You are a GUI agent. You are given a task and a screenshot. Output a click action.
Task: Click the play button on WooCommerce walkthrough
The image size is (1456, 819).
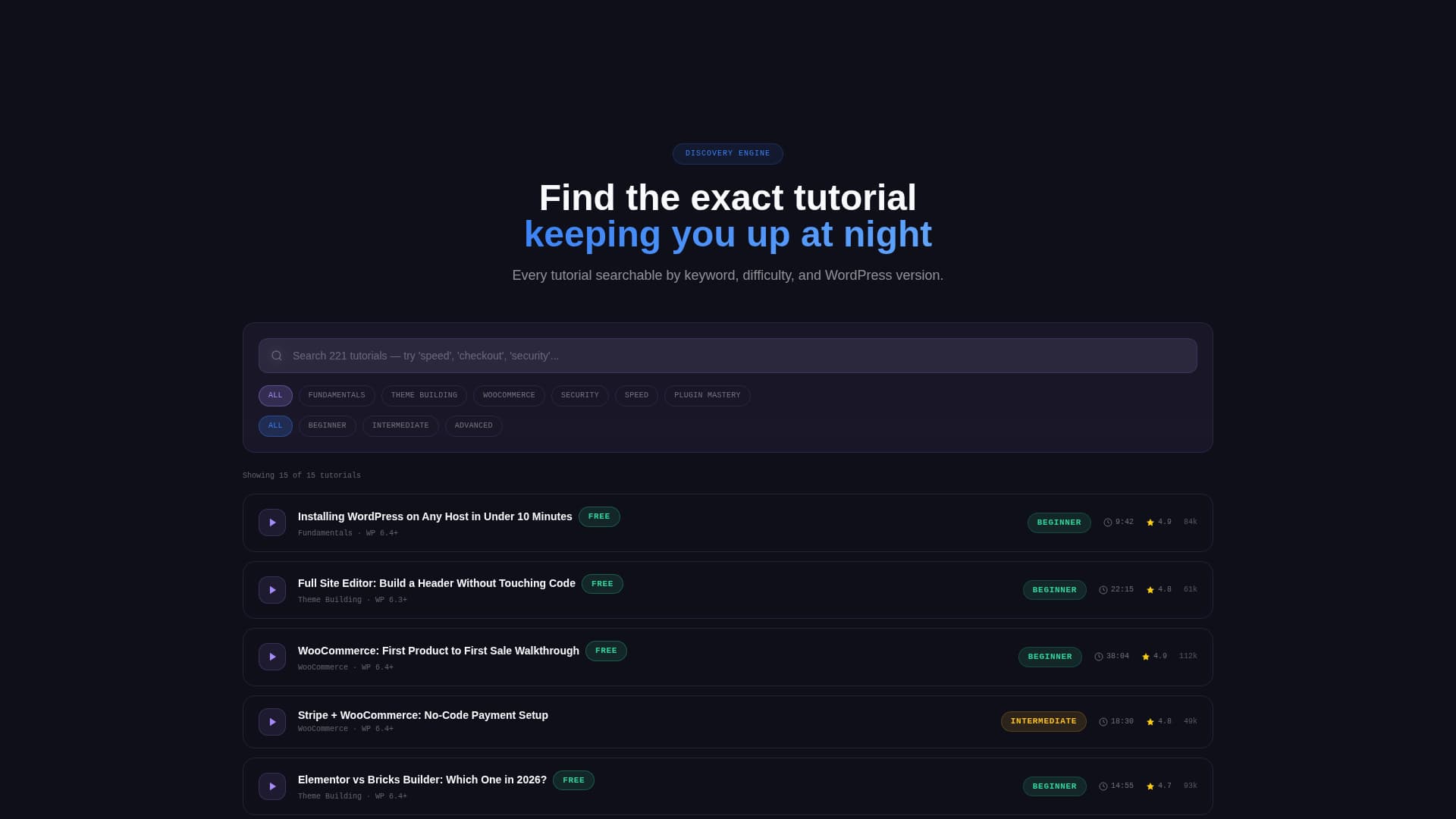(271, 656)
